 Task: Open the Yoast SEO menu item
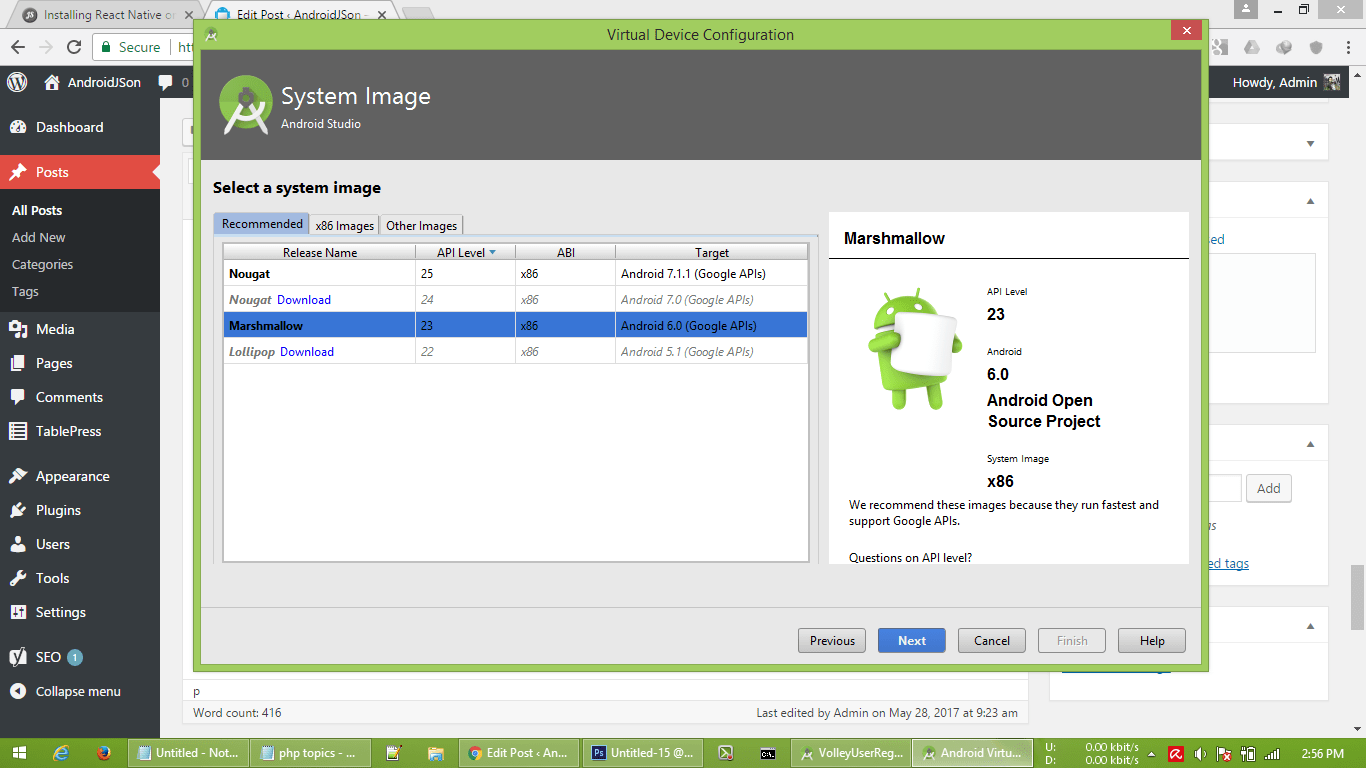pos(48,657)
